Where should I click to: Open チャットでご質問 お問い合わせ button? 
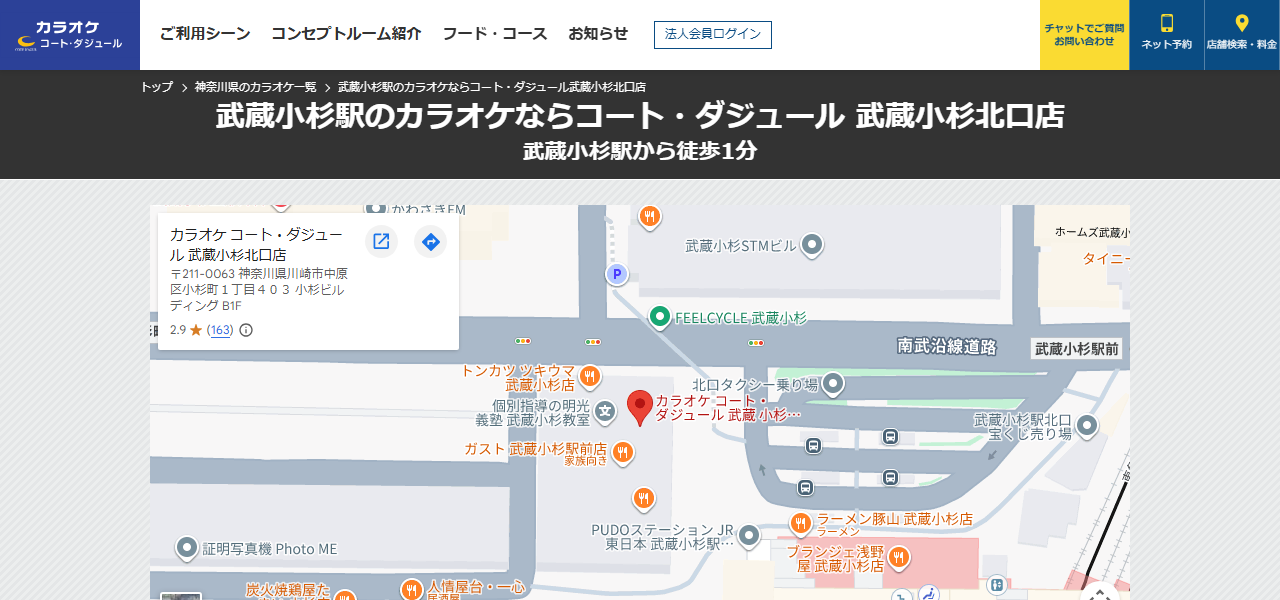pyautogui.click(x=1084, y=35)
